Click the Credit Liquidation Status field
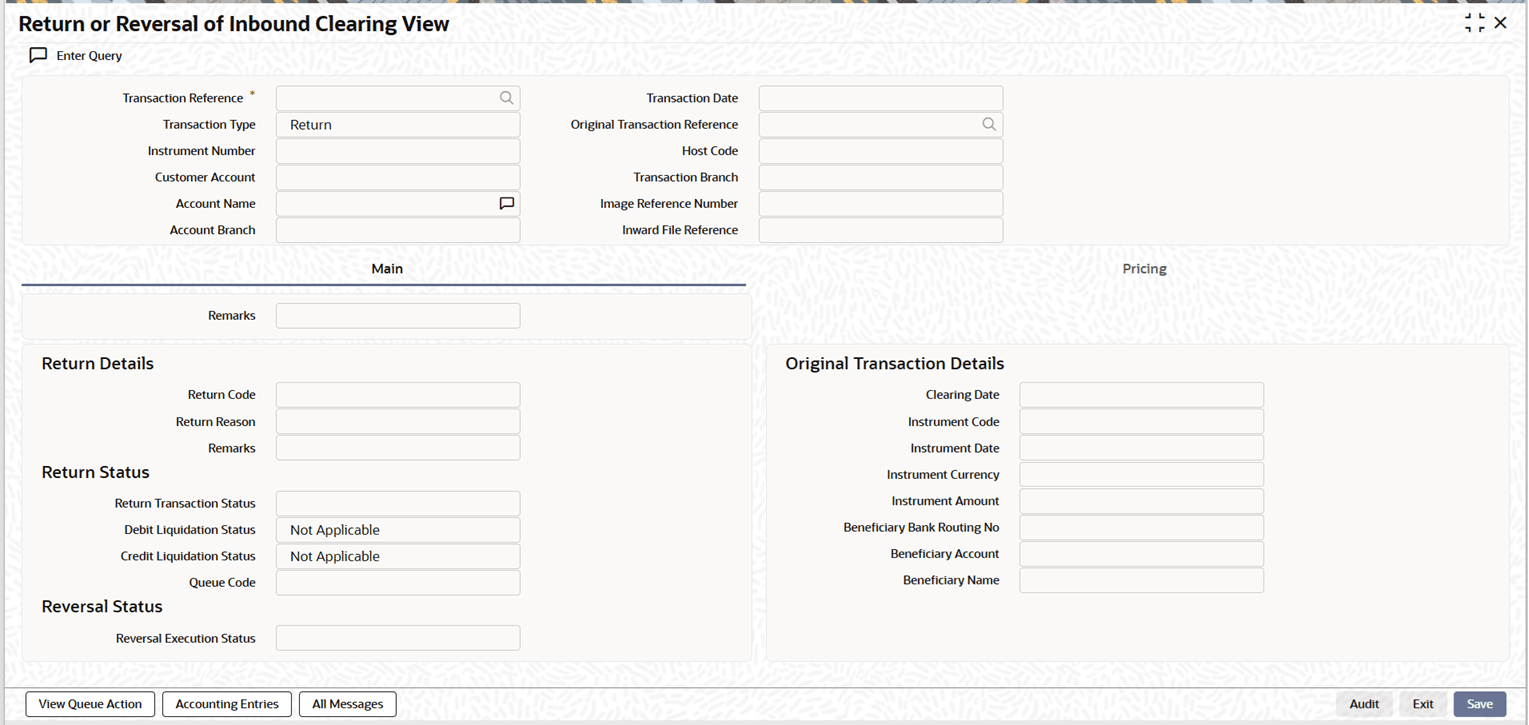This screenshot has width=1529, height=725. tap(398, 556)
